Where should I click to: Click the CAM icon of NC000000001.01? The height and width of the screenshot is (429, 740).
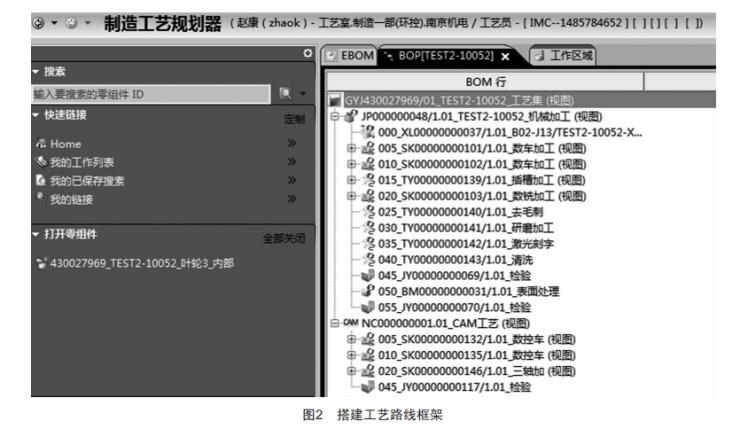[351, 323]
